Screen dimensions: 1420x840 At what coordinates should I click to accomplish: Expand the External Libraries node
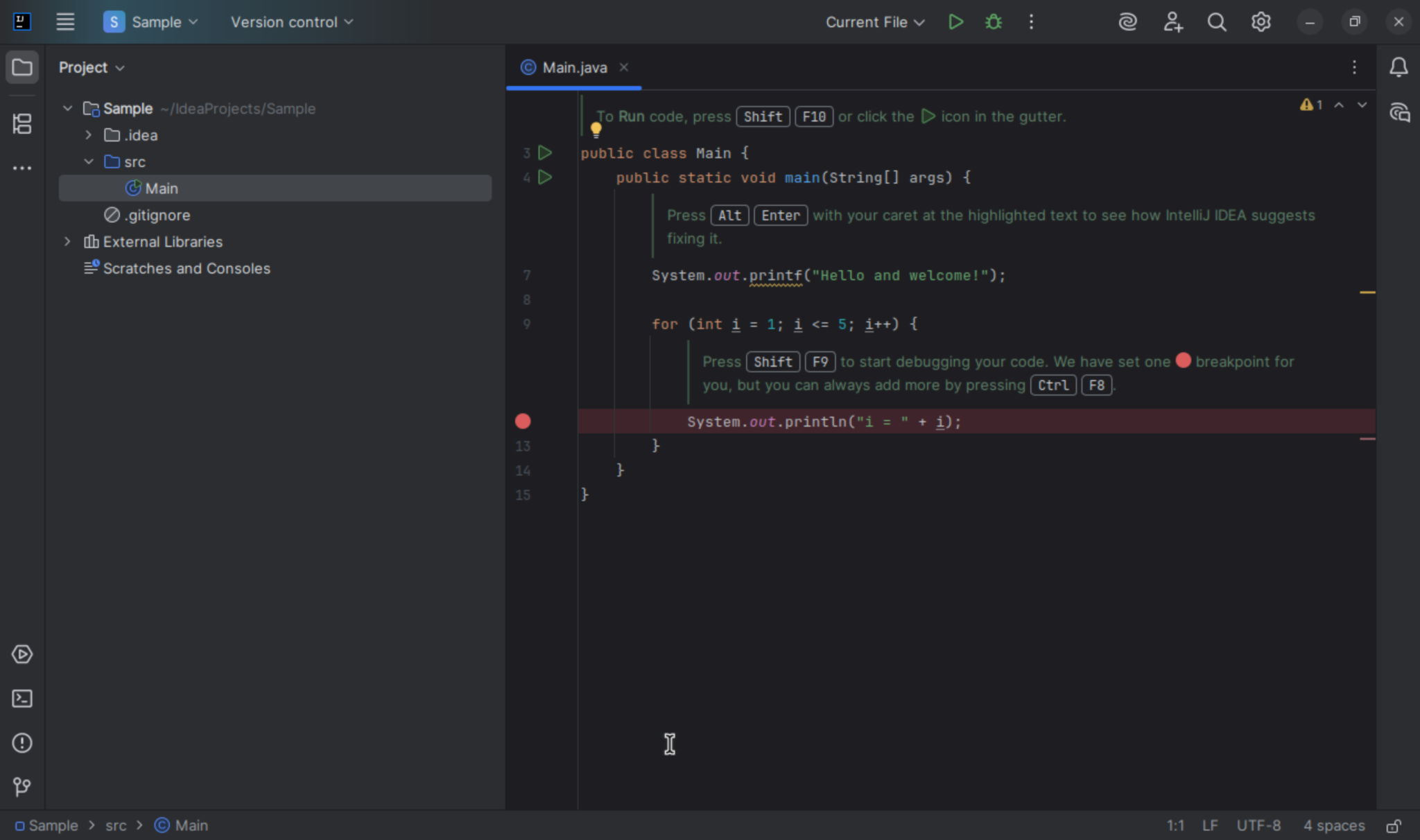click(x=67, y=241)
